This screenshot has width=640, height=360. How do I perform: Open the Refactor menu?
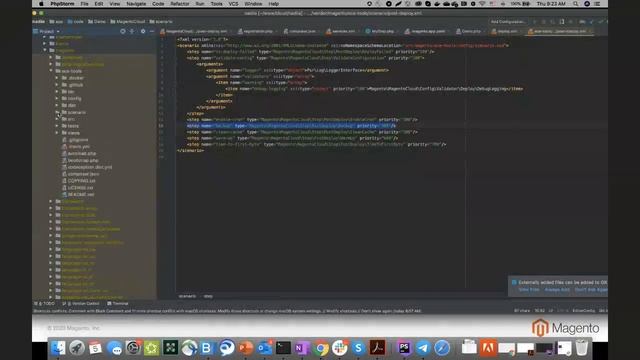pyautogui.click(x=180, y=4)
